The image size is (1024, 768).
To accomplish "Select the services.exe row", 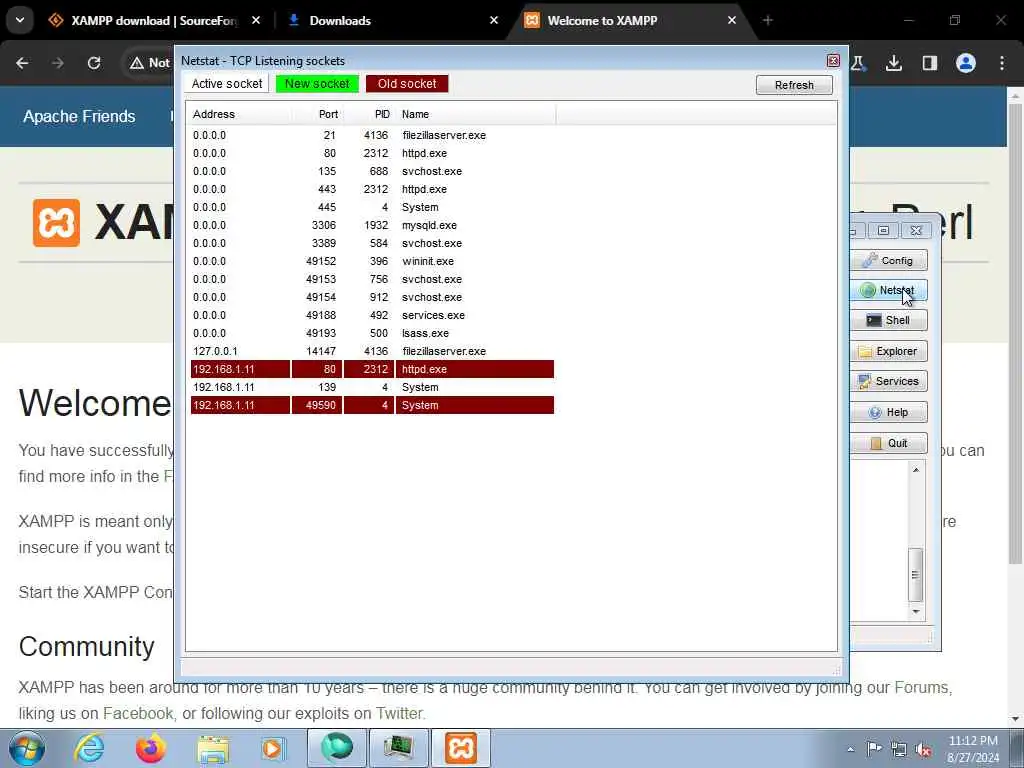I will coord(372,315).
